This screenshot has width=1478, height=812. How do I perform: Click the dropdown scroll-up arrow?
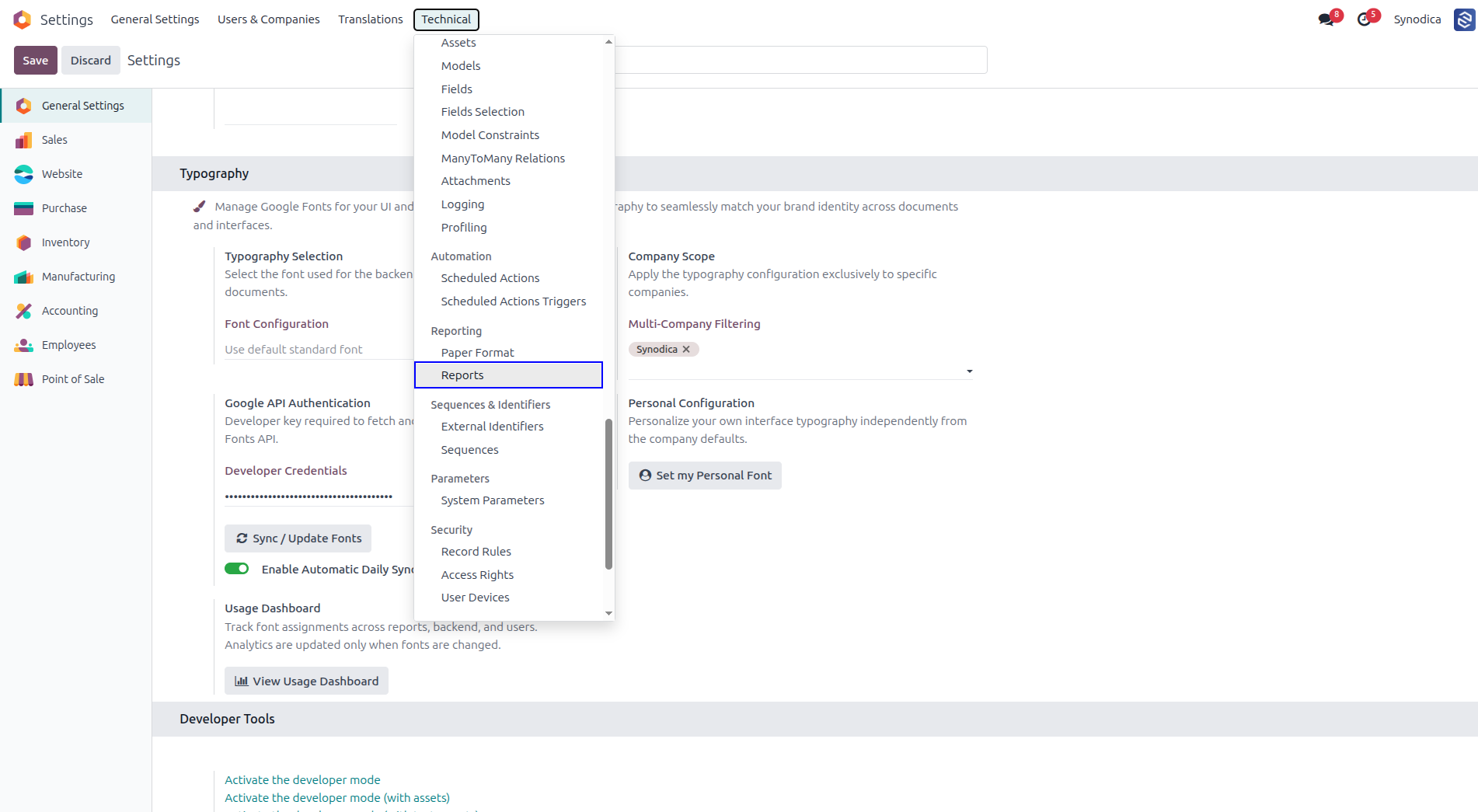608,42
